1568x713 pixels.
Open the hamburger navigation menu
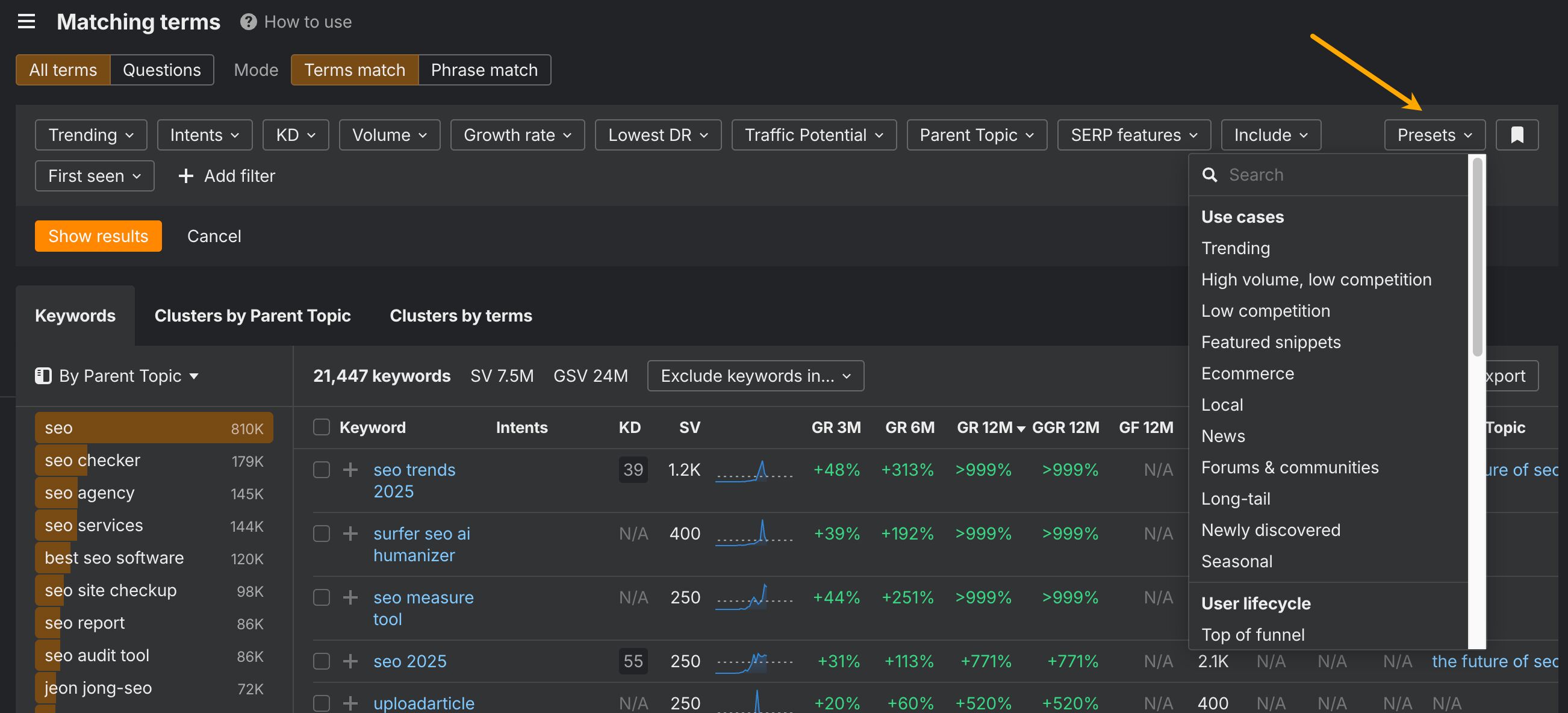(26, 21)
